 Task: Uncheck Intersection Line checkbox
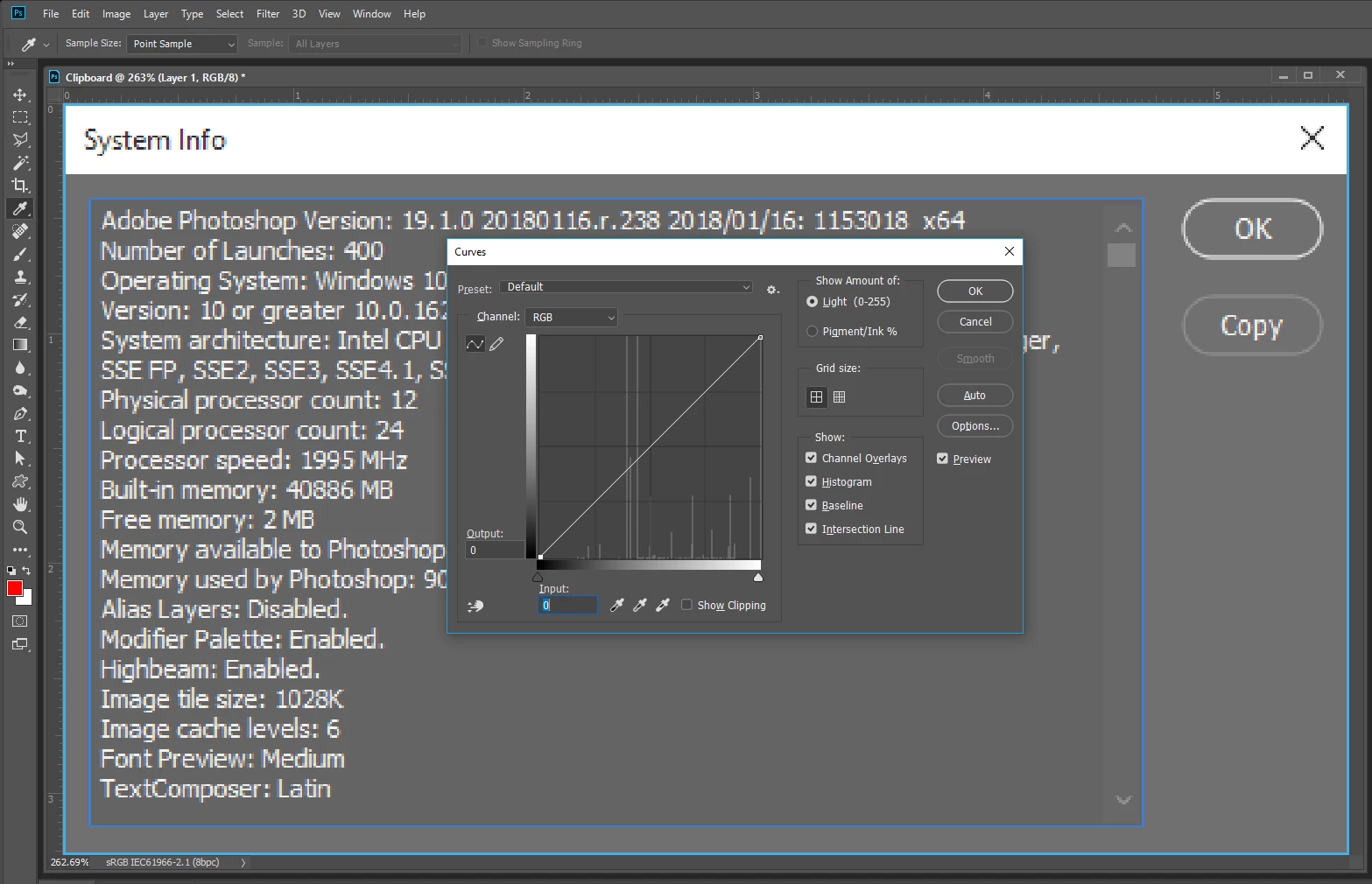tap(811, 529)
